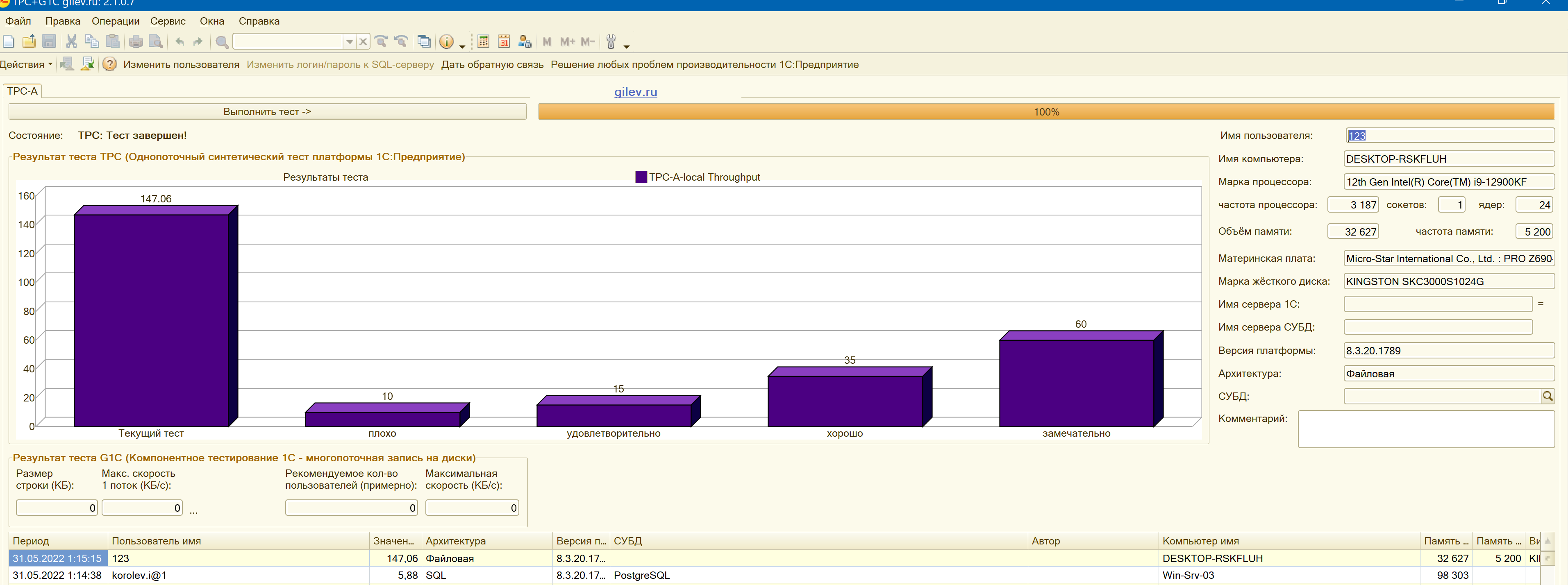
Task: Open the Справка menu
Action: [x=259, y=21]
